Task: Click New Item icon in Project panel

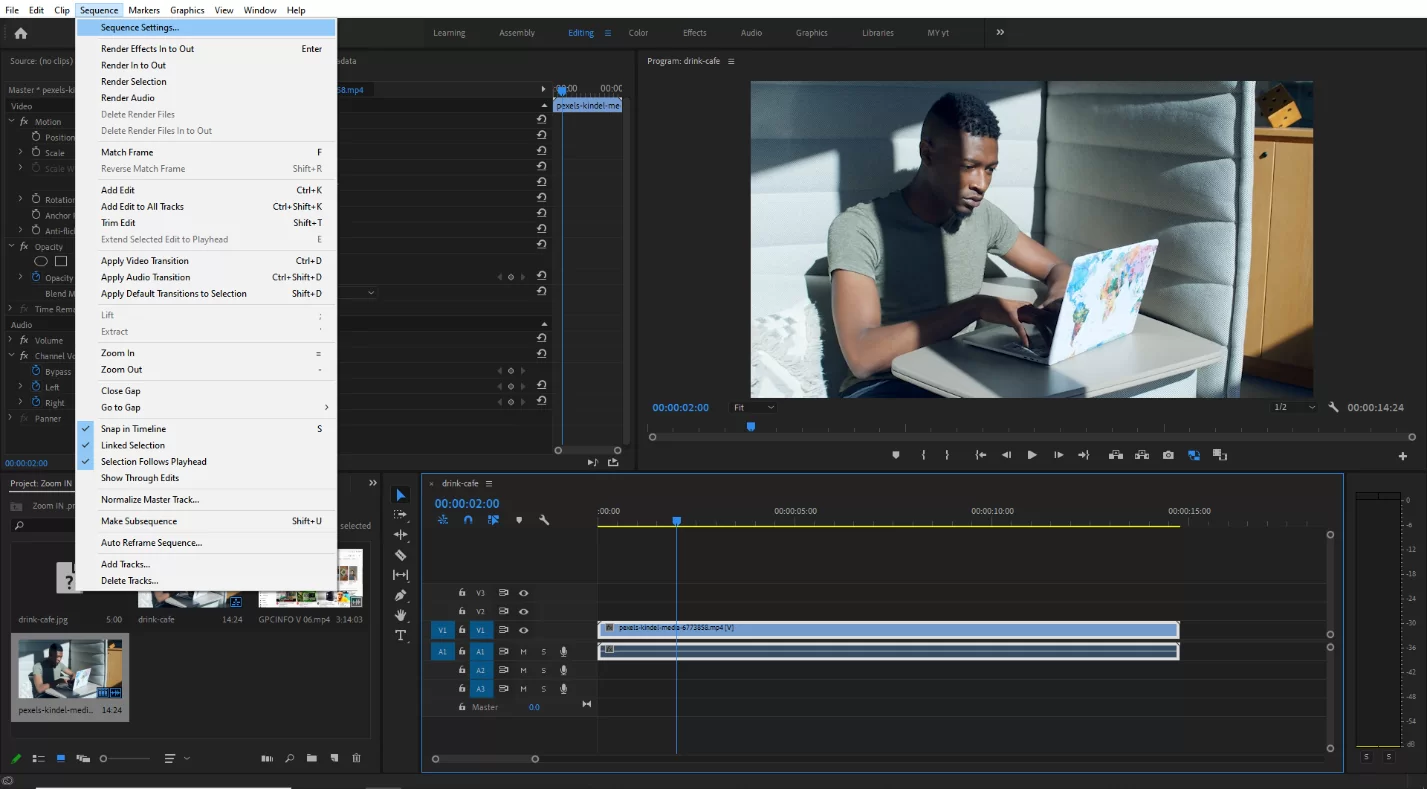Action: click(334, 758)
